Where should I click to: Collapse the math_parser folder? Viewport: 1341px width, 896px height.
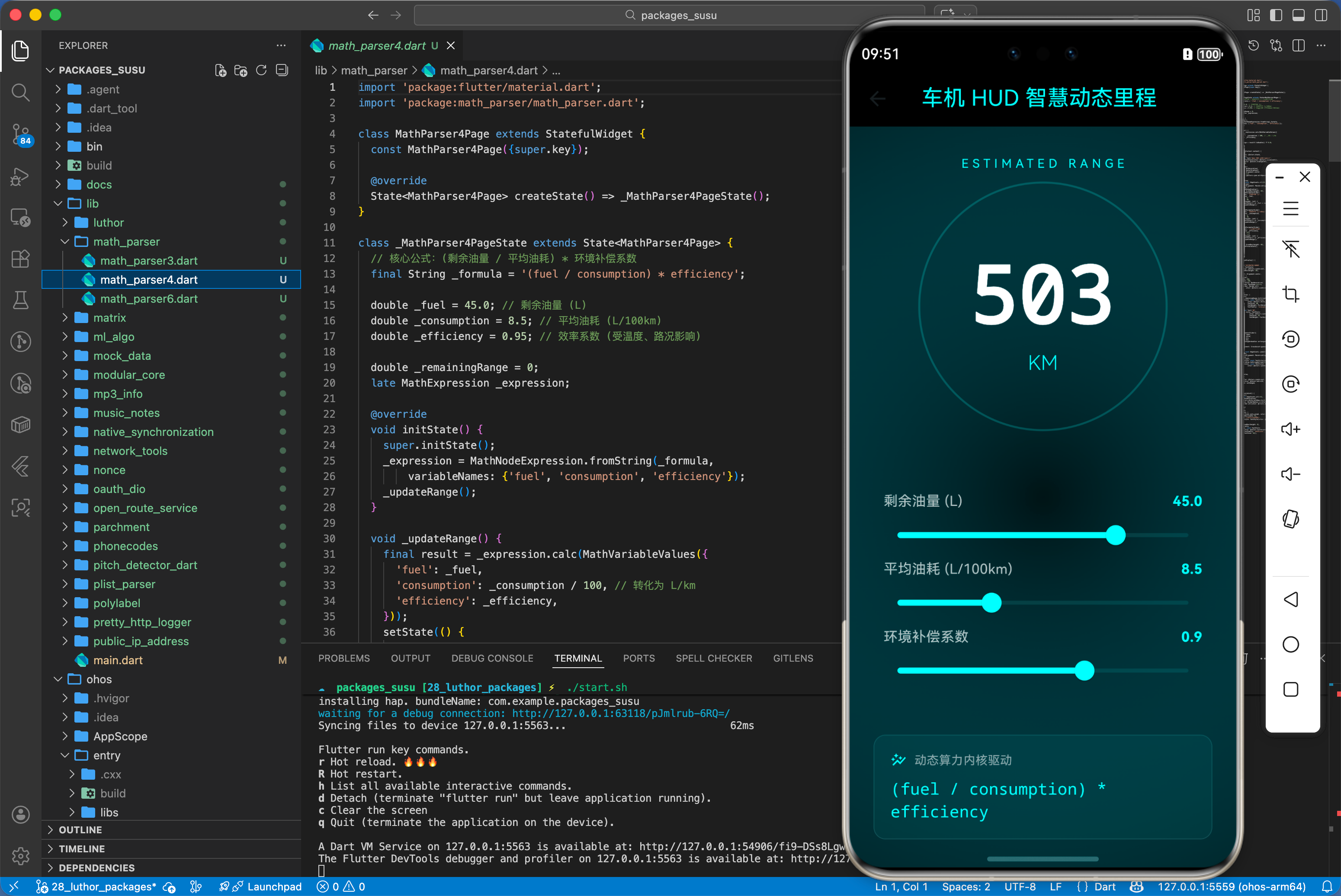click(x=126, y=242)
